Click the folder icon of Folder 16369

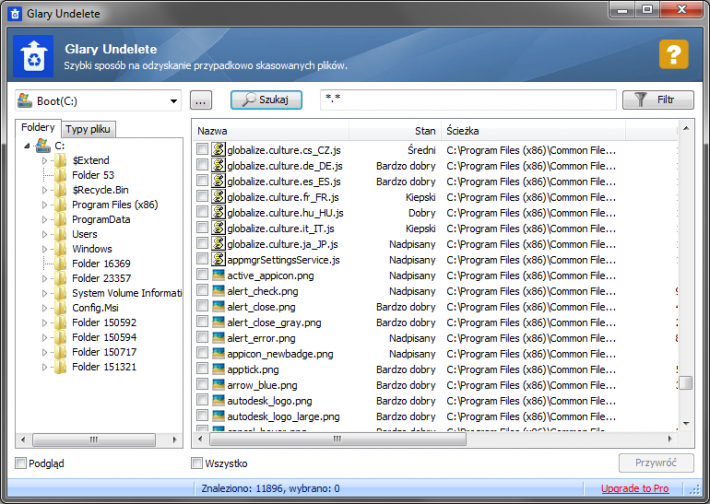60,264
